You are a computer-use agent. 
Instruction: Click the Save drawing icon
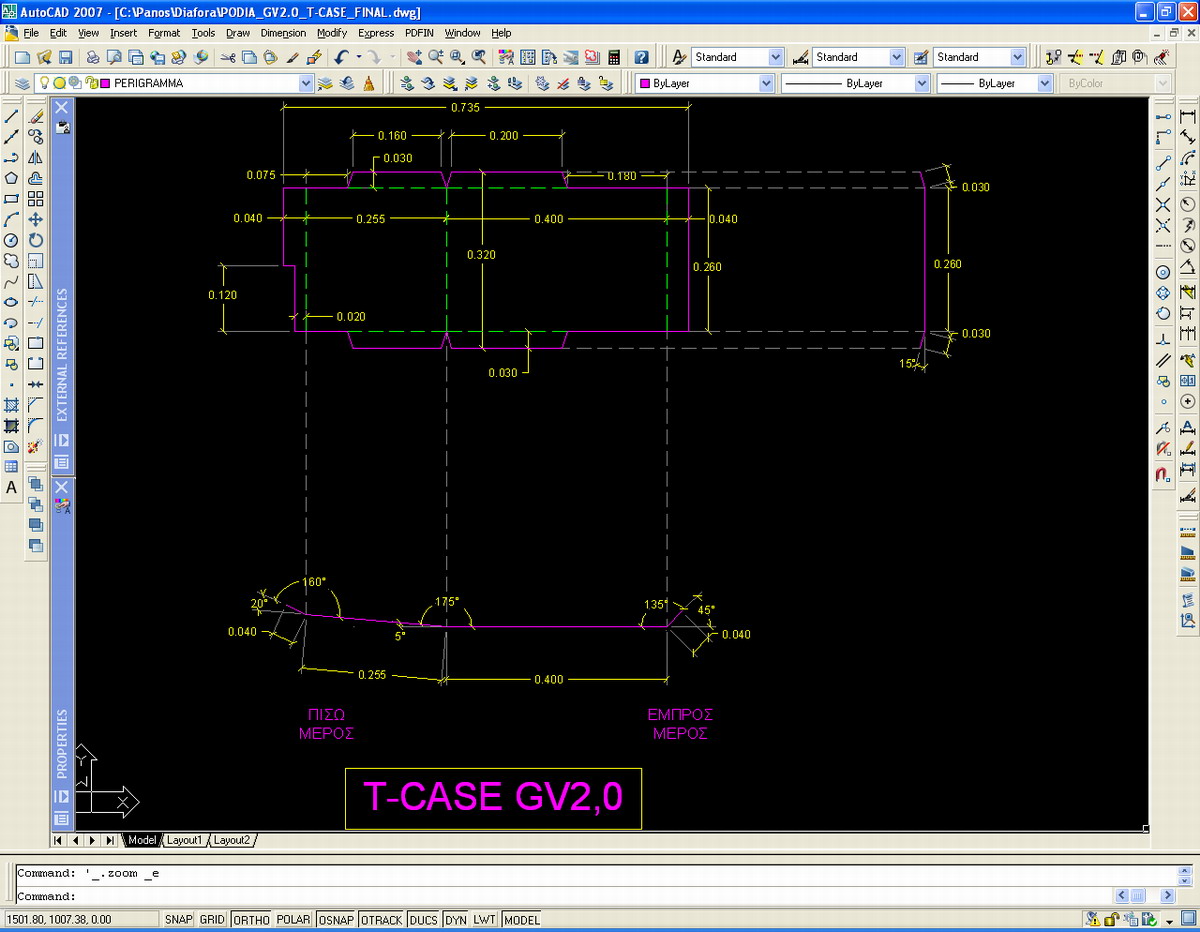(65, 57)
